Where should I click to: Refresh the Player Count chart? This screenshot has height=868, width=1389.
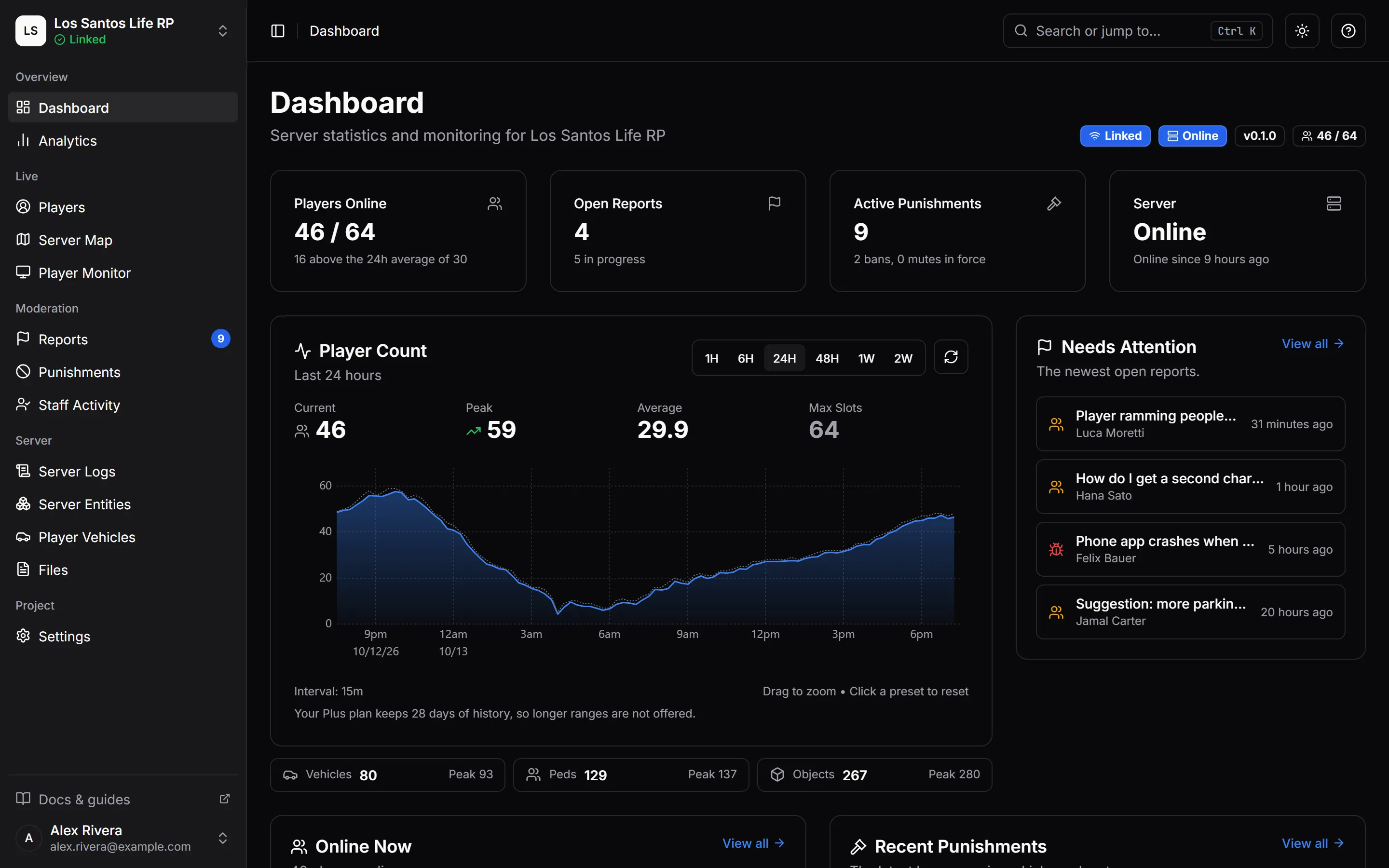(x=951, y=357)
